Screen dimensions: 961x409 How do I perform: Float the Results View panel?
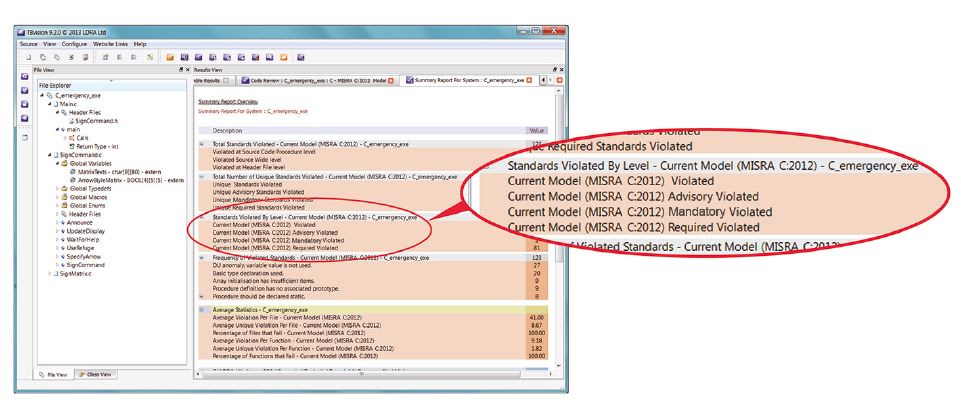(x=555, y=70)
